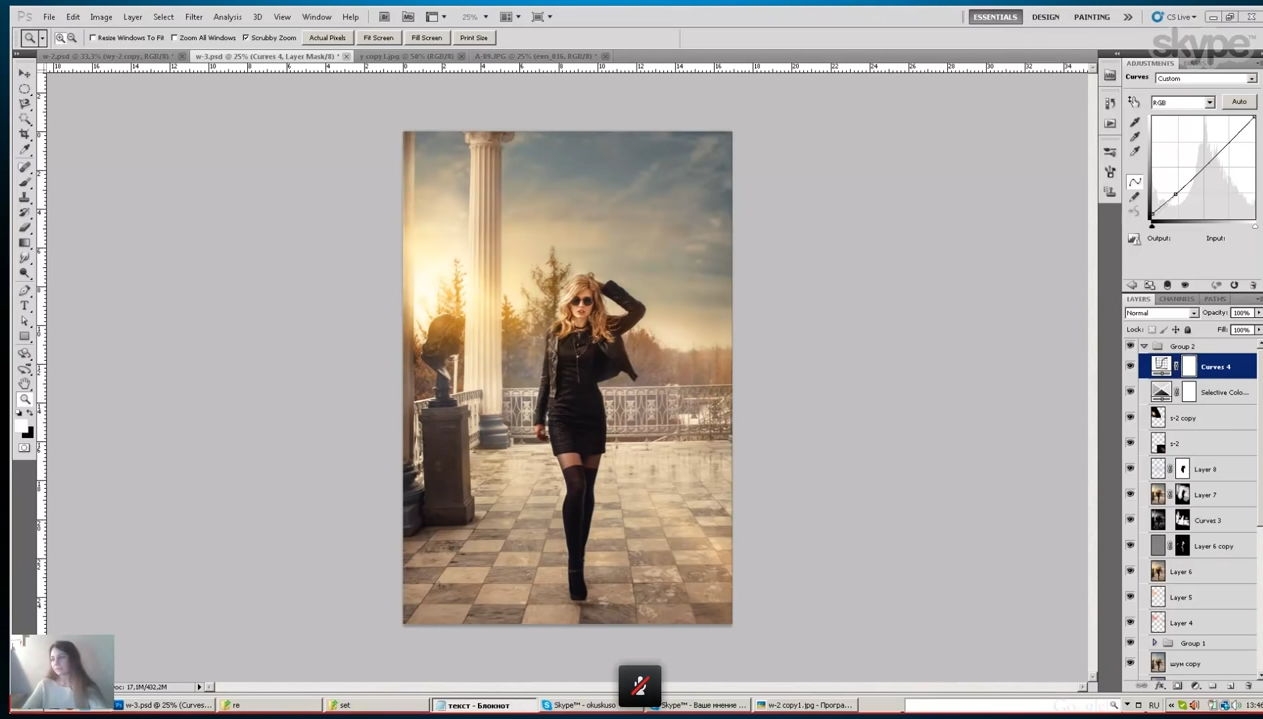Select the Clone Stamp tool
The width and height of the screenshot is (1263, 719).
(x=25, y=197)
